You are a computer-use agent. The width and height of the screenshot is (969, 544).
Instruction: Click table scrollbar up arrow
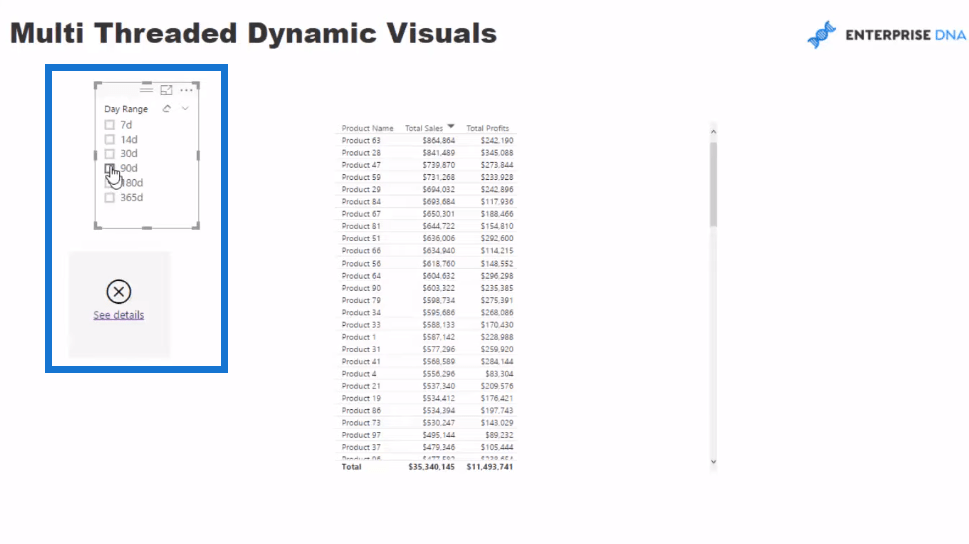coord(713,132)
